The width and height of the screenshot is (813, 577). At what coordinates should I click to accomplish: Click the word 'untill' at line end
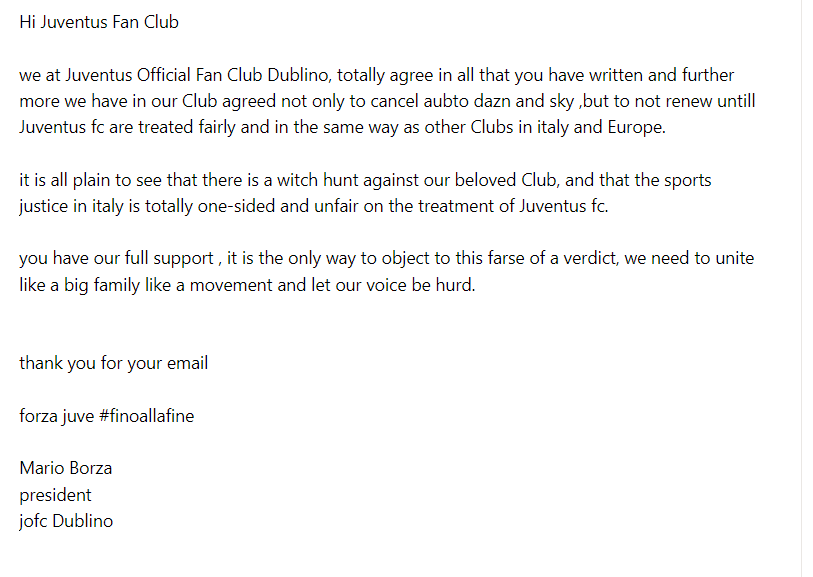736,101
